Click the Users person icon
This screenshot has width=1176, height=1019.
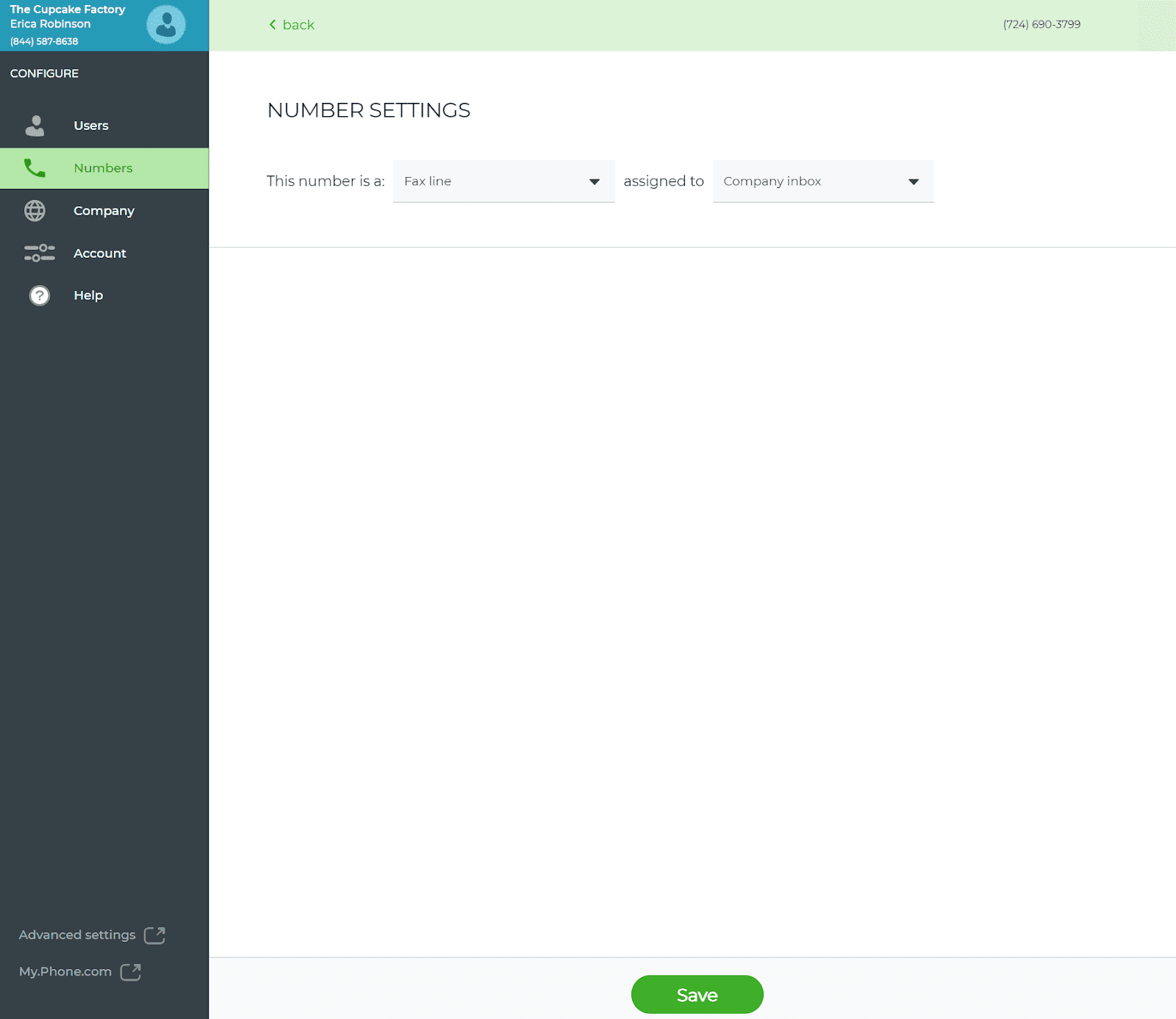tap(35, 126)
